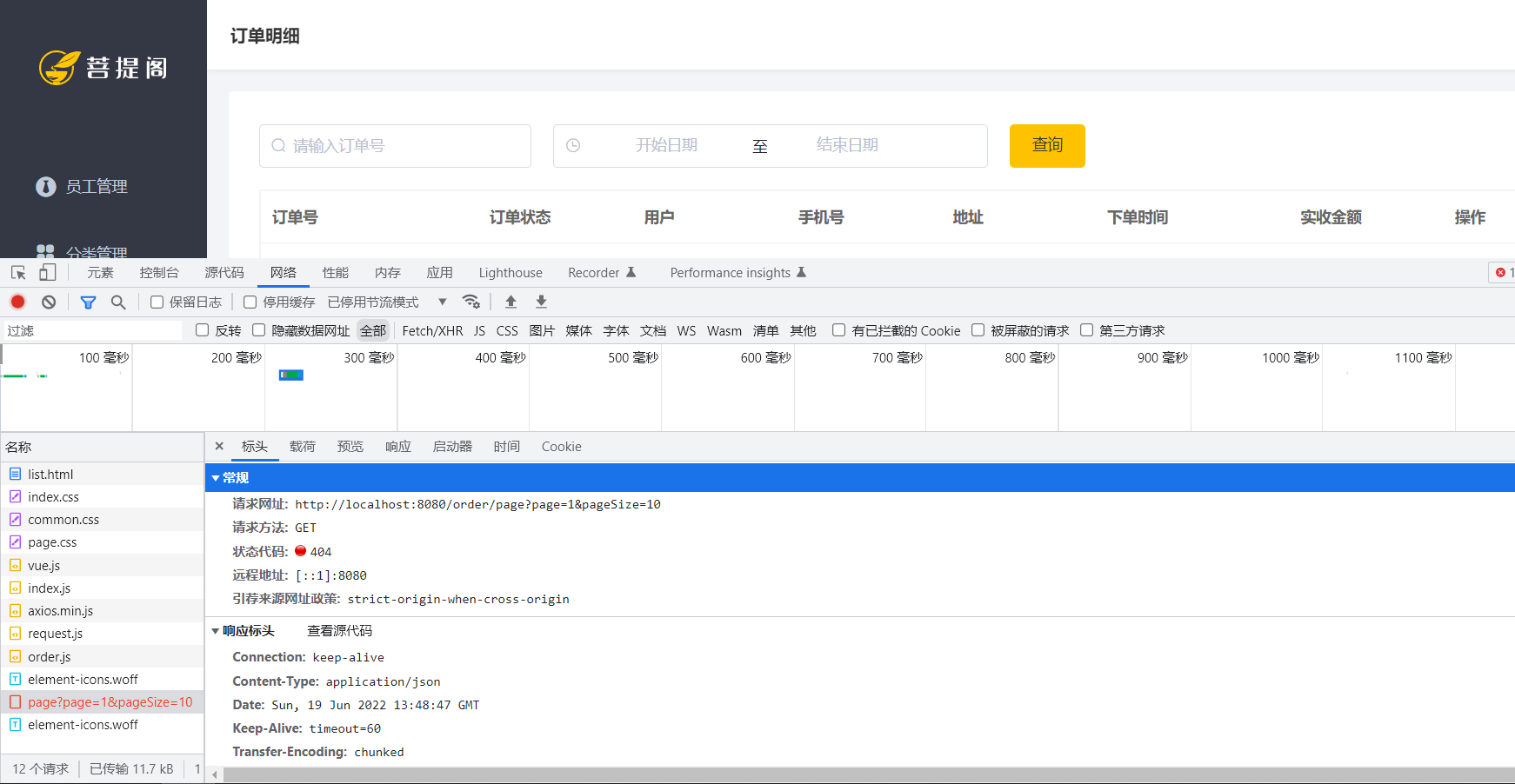Viewport: 1515px width, 784px height.
Task: Toggle 隐藏数据网址 checkbox
Action: tap(258, 330)
